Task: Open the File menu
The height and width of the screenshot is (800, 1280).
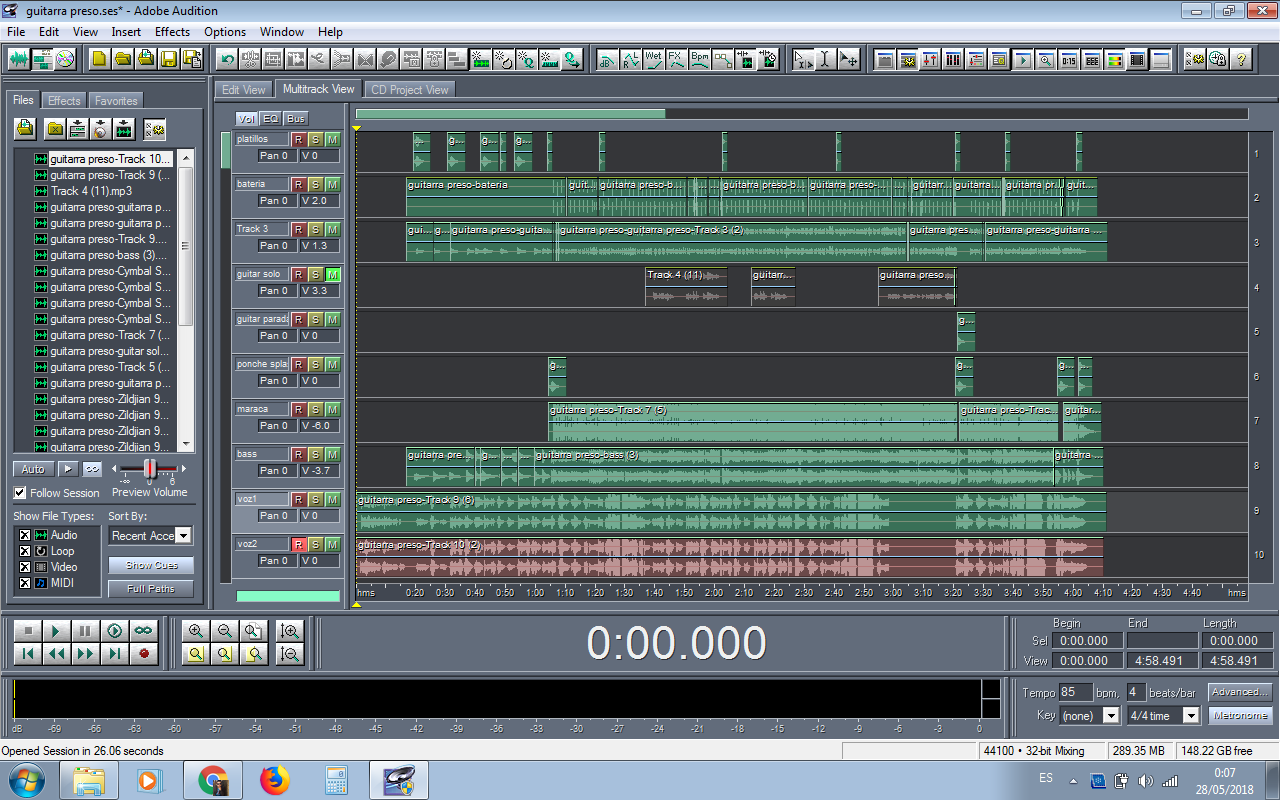Action: pyautogui.click(x=16, y=32)
